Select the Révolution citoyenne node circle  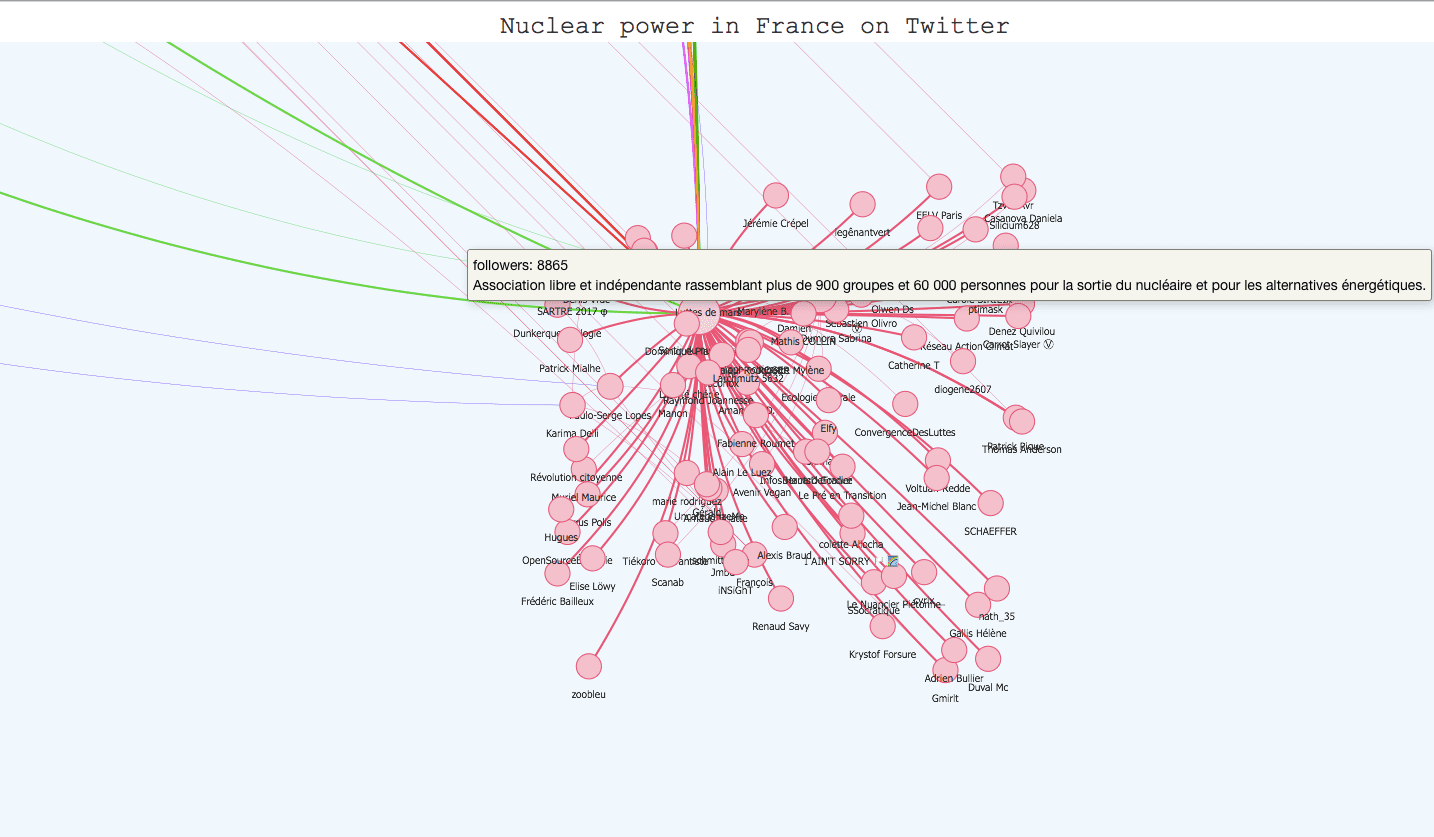[x=576, y=449]
